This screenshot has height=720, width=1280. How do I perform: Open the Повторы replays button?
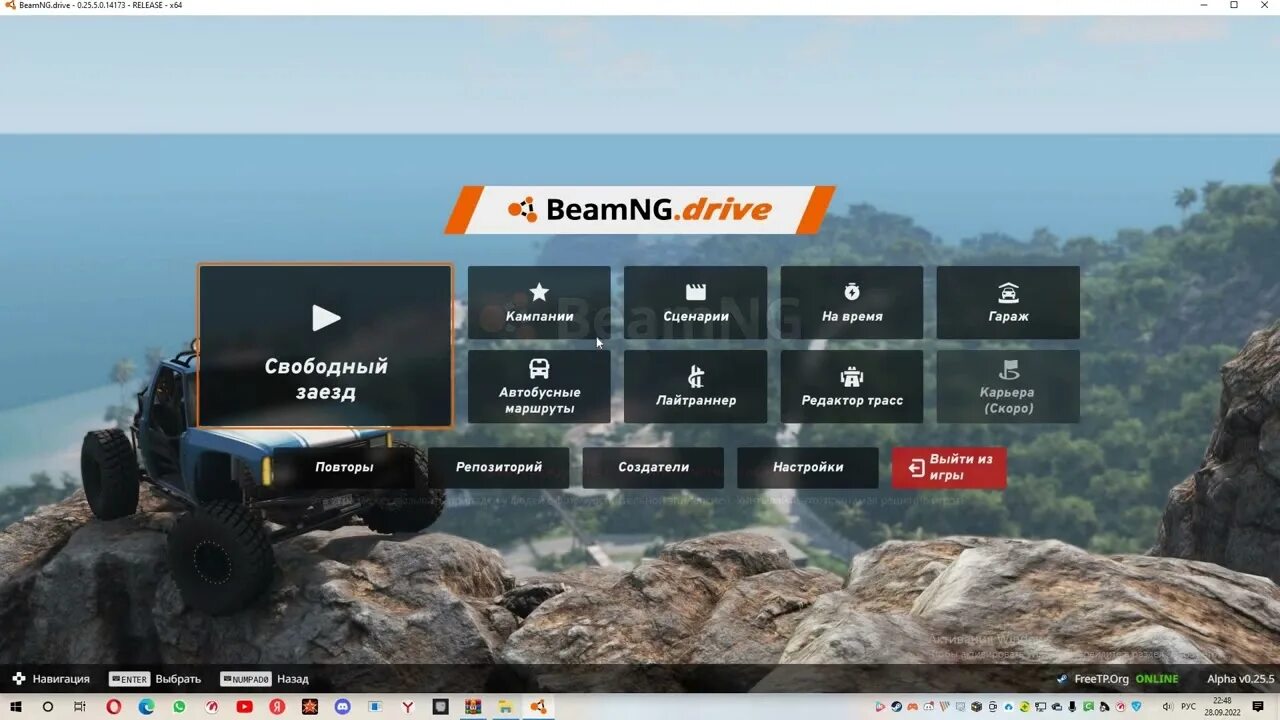pyautogui.click(x=344, y=467)
